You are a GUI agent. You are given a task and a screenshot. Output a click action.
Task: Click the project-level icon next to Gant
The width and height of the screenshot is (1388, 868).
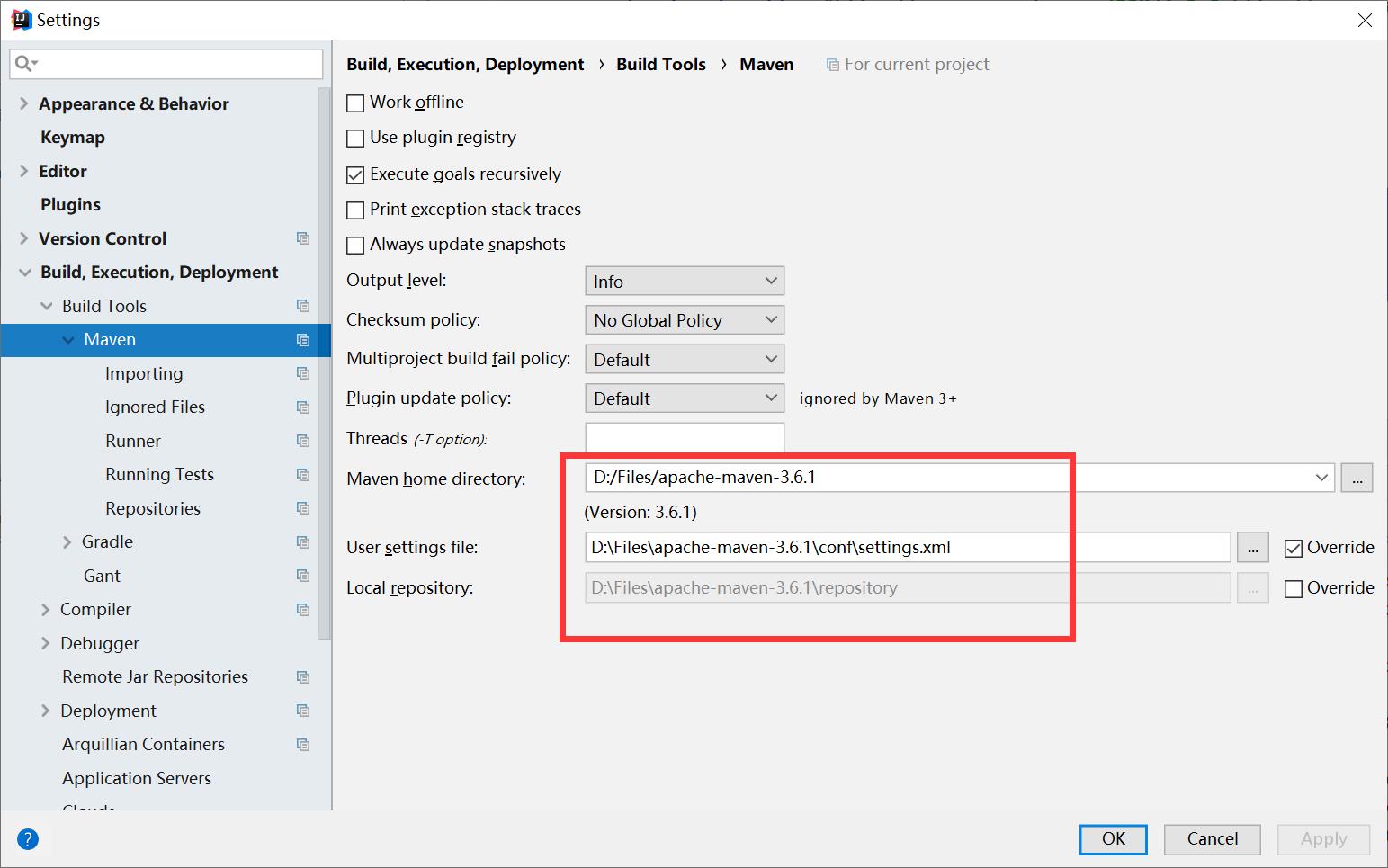[302, 576]
